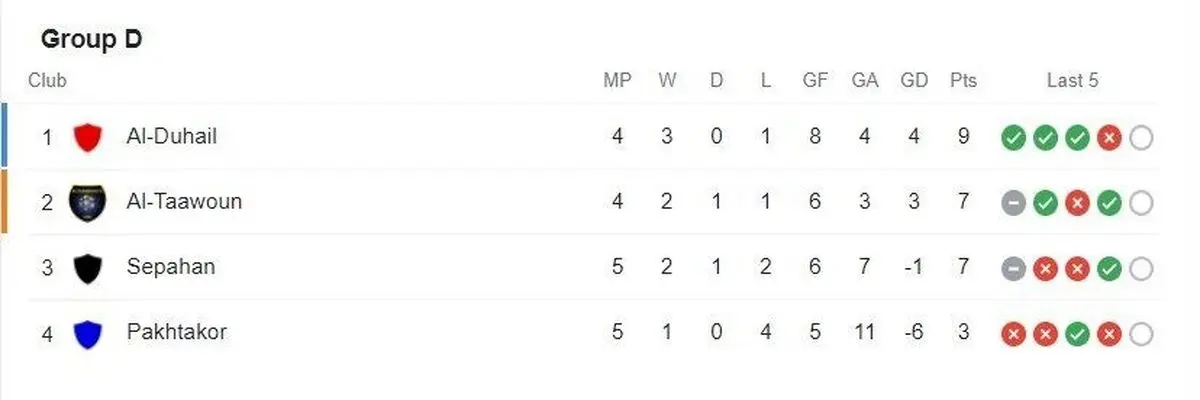Screen dimensions: 1200x400
Task: Click Al-Taawoun's grey draw icon in Last 5
Action: tap(1014, 203)
